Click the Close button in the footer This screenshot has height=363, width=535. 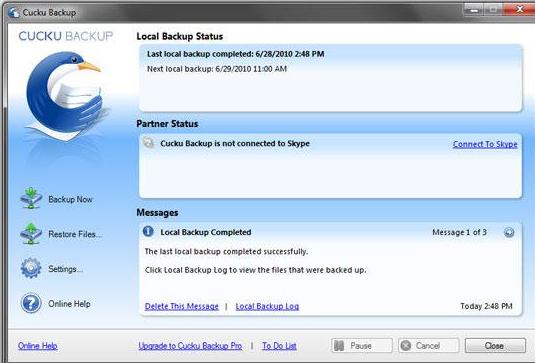(x=495, y=346)
